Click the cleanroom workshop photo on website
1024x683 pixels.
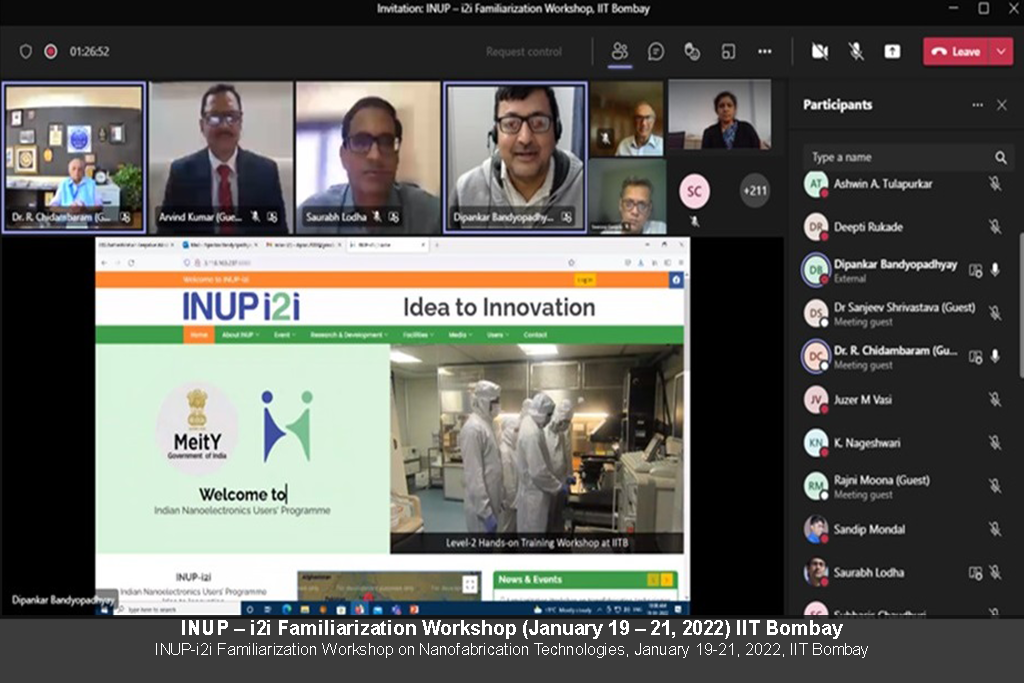[537, 449]
